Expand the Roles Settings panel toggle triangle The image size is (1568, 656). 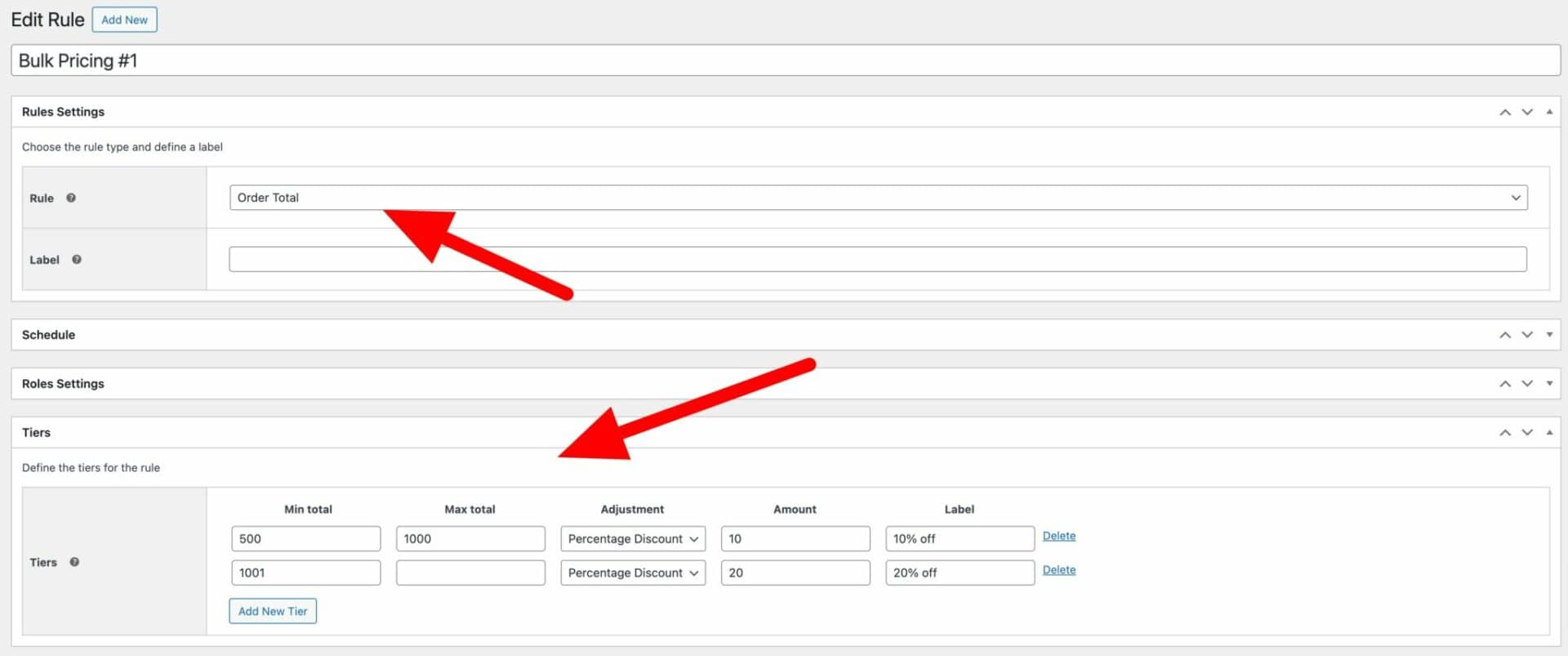point(1549,384)
